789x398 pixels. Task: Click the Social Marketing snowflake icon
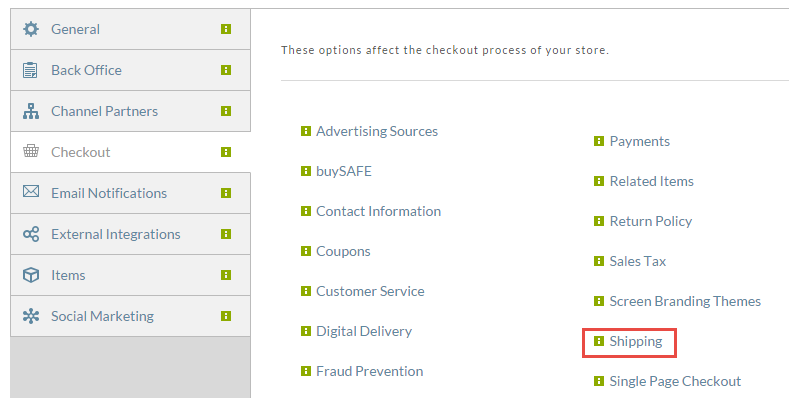pyautogui.click(x=31, y=316)
